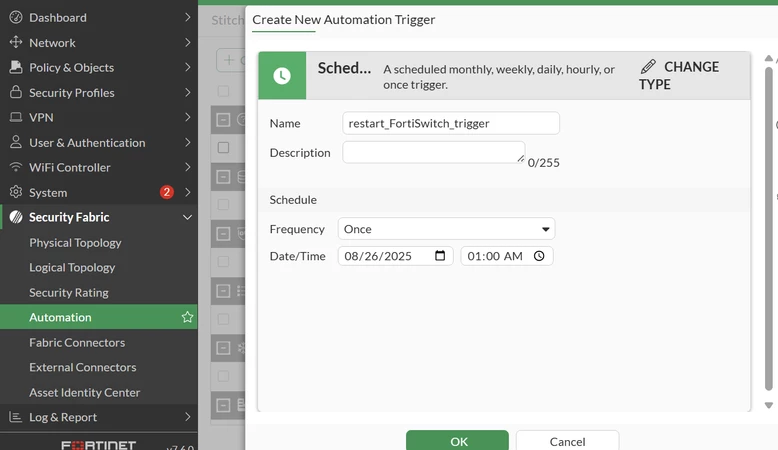Confirm trigger with OK button
This screenshot has height=450, width=778.
tap(457, 441)
